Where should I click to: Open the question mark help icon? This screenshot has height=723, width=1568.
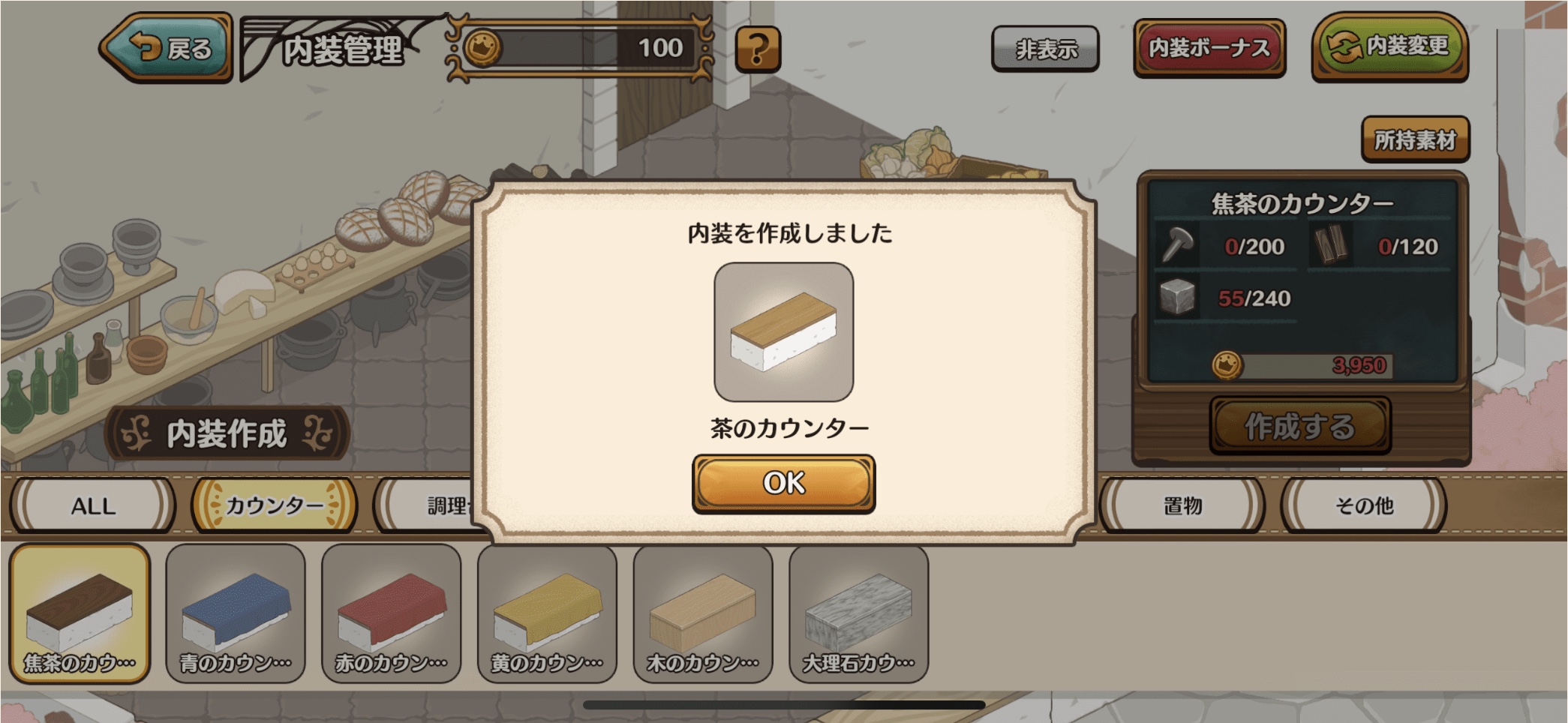click(x=757, y=49)
